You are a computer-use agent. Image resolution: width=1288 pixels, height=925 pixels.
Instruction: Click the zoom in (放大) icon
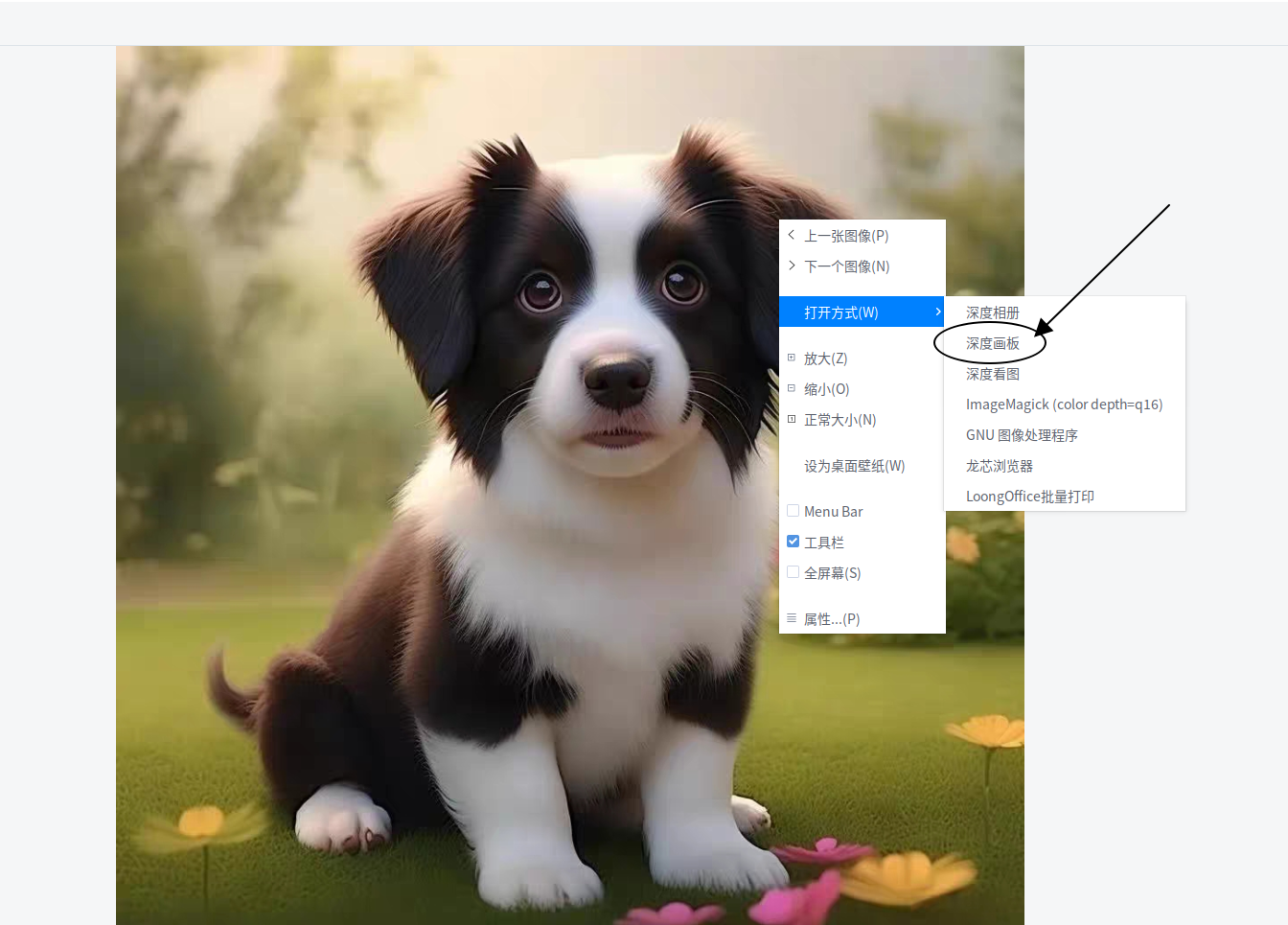click(x=792, y=358)
